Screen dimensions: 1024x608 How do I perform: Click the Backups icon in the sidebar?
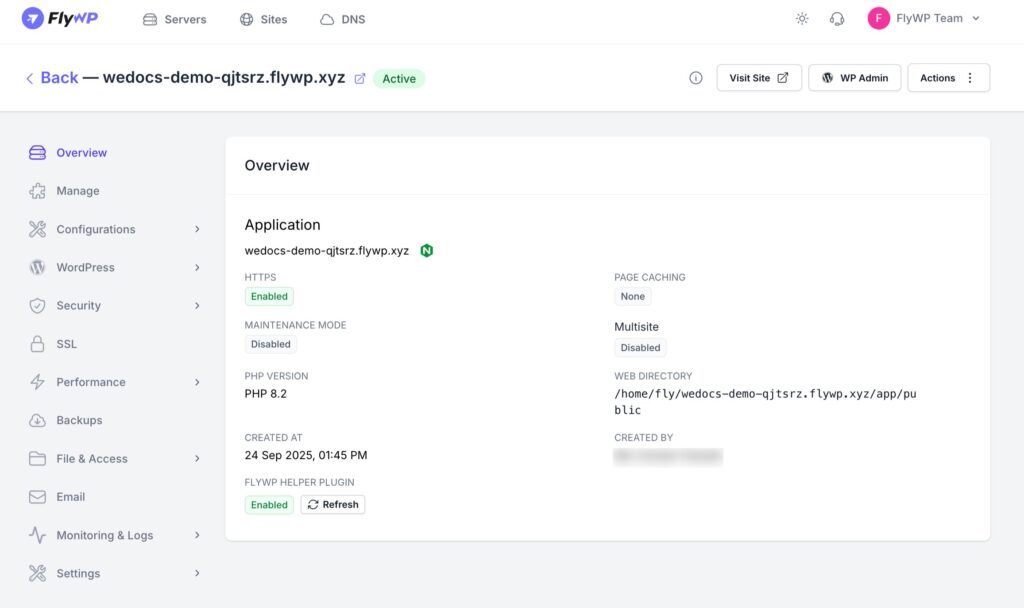click(x=38, y=421)
